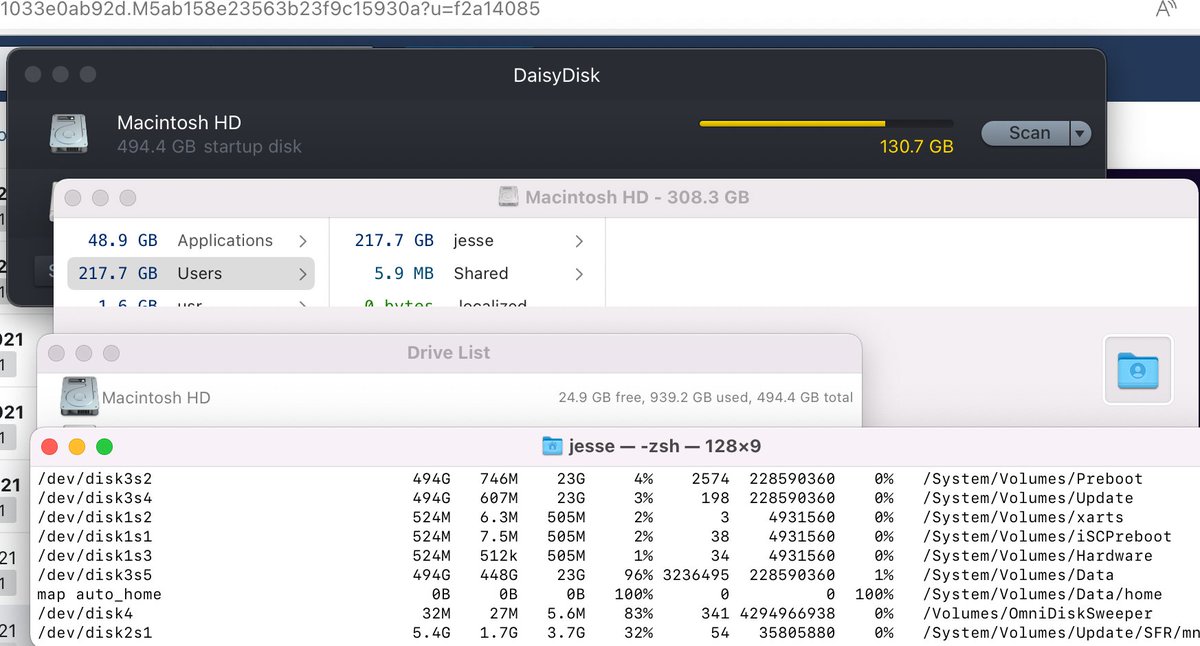
Task: Click the 494.4 GB startup disk subtitle
Action: click(209, 146)
